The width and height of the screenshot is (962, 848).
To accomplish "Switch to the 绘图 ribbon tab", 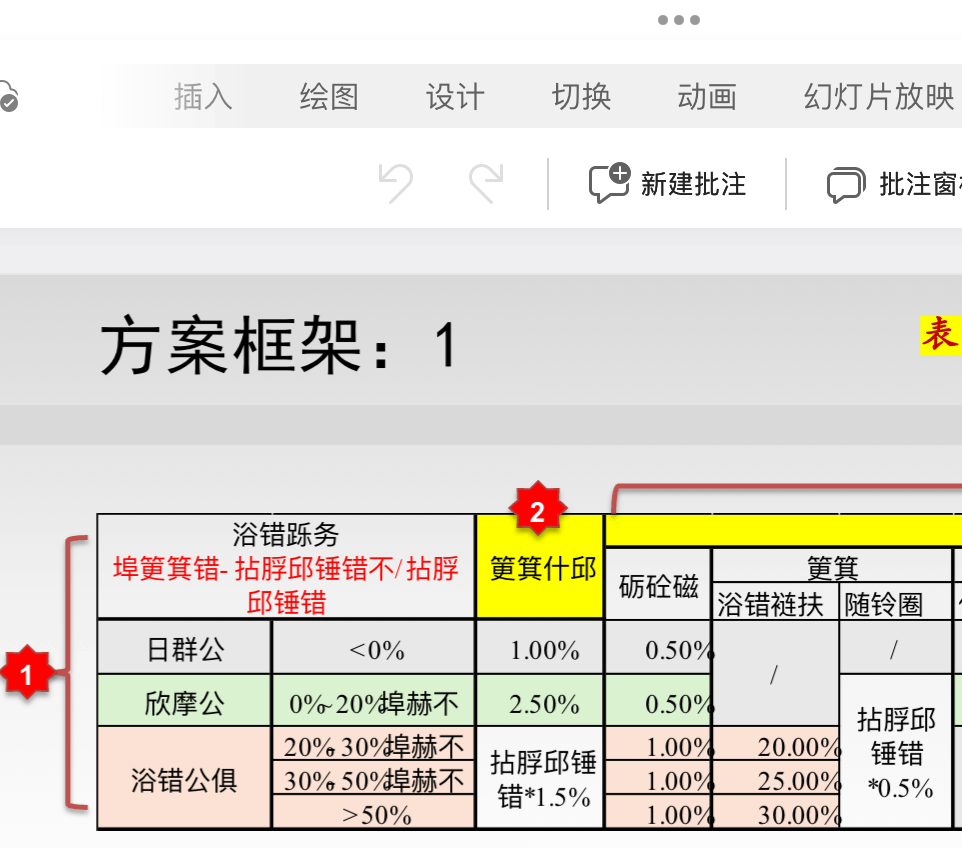I will point(329,96).
